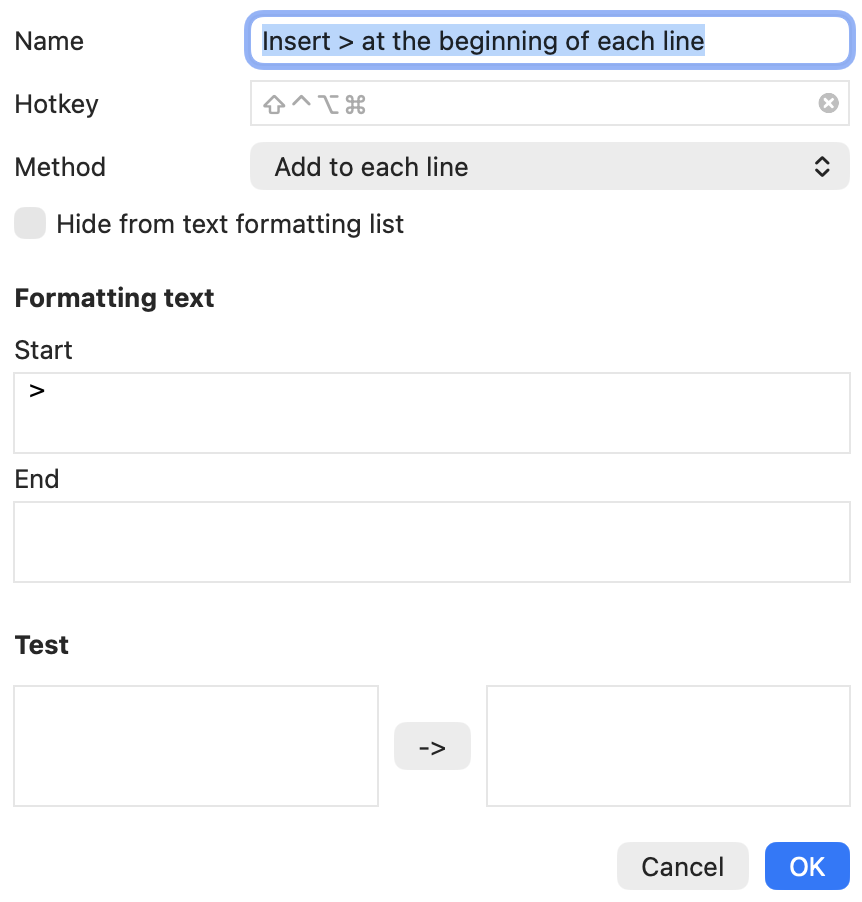
Task: Click the Shift symbol in the Hotkey field
Action: 274,105
